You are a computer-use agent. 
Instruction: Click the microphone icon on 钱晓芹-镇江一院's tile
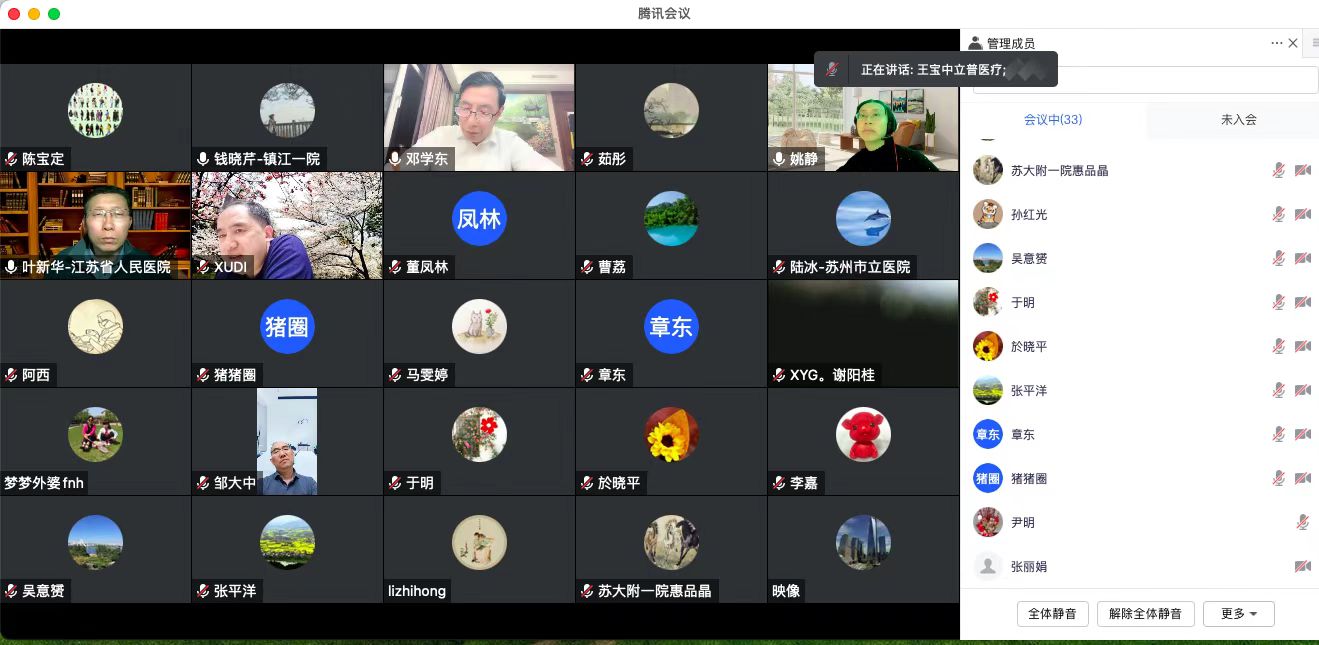[203, 159]
